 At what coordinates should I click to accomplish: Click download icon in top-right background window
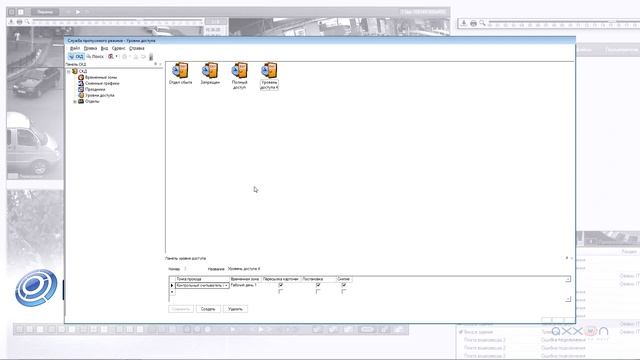click(x=464, y=23)
